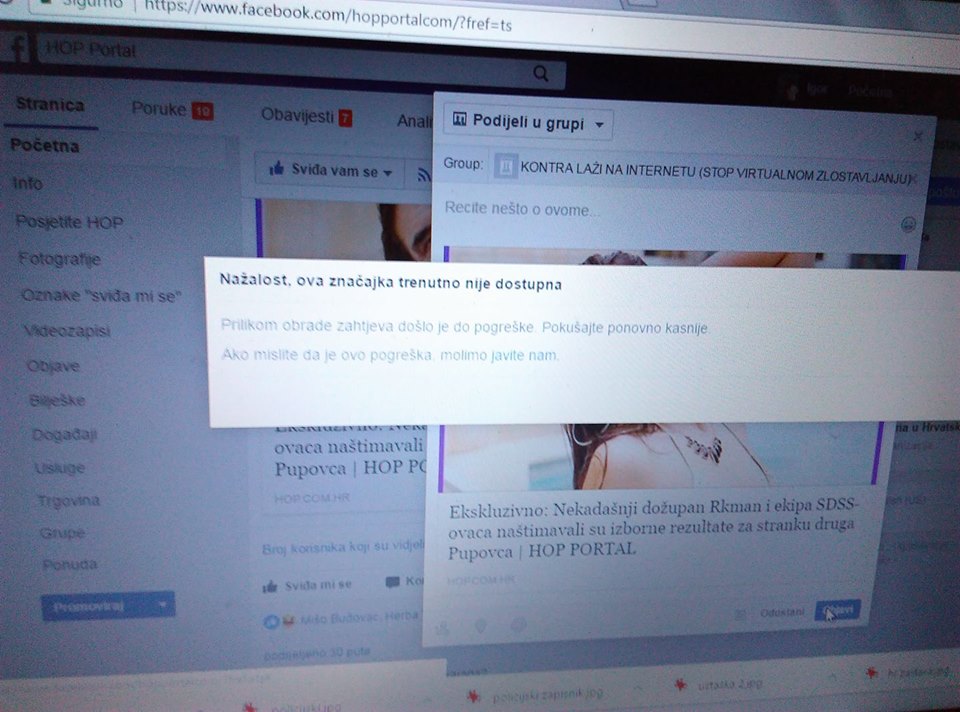Viewport: 960px width, 712px height.
Task: Click the tag people icon in share dialog
Action: click(x=443, y=626)
